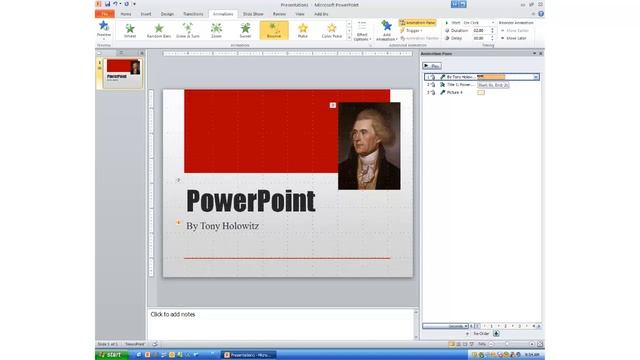Start Slide Show from status bar icon
Screen dimensions: 640x360
point(472,344)
